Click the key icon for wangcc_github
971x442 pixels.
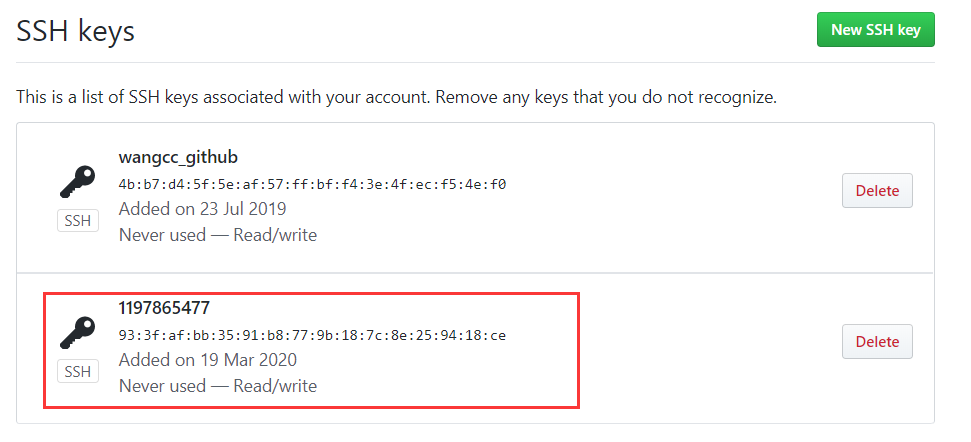tap(77, 181)
